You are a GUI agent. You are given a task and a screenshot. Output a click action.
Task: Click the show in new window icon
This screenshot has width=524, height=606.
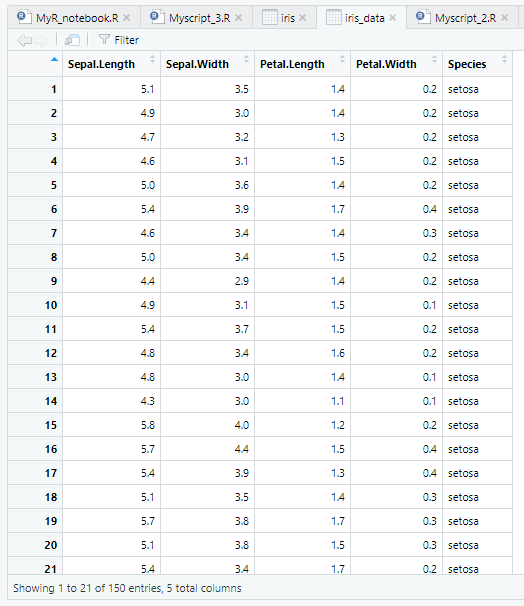click(x=72, y=40)
